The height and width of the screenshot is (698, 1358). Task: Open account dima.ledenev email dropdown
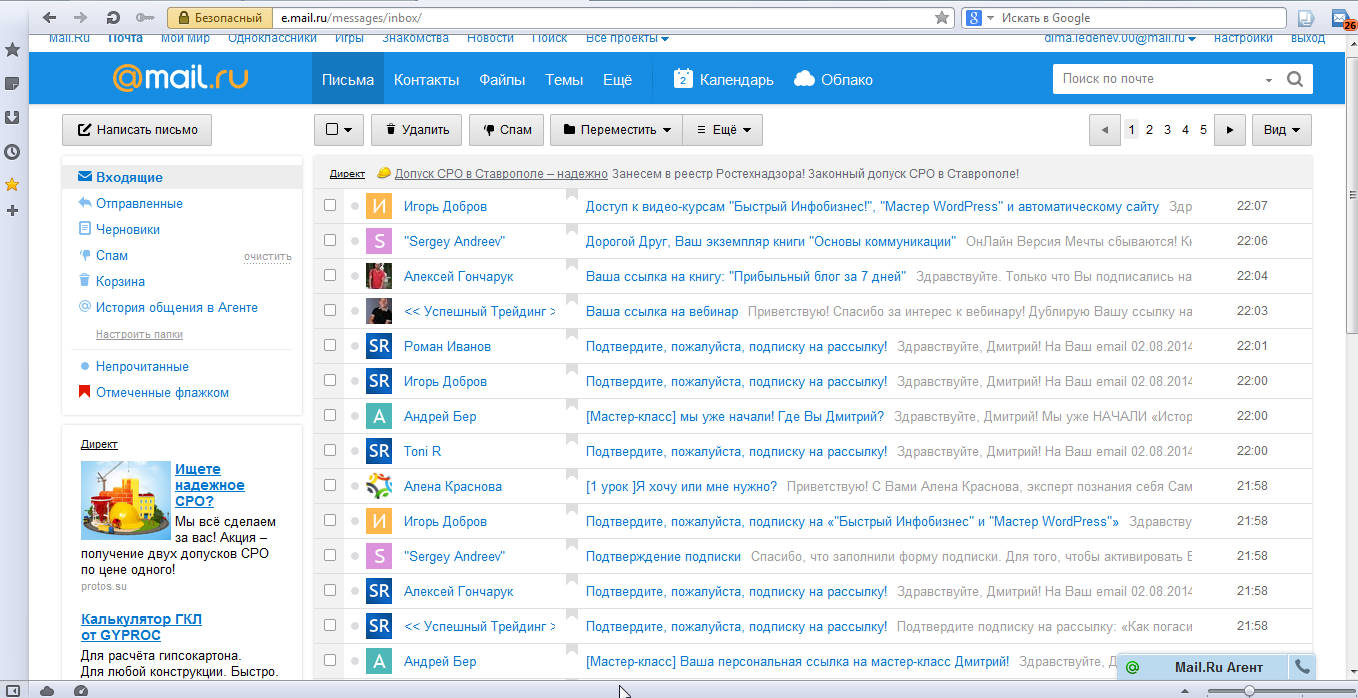click(1120, 38)
